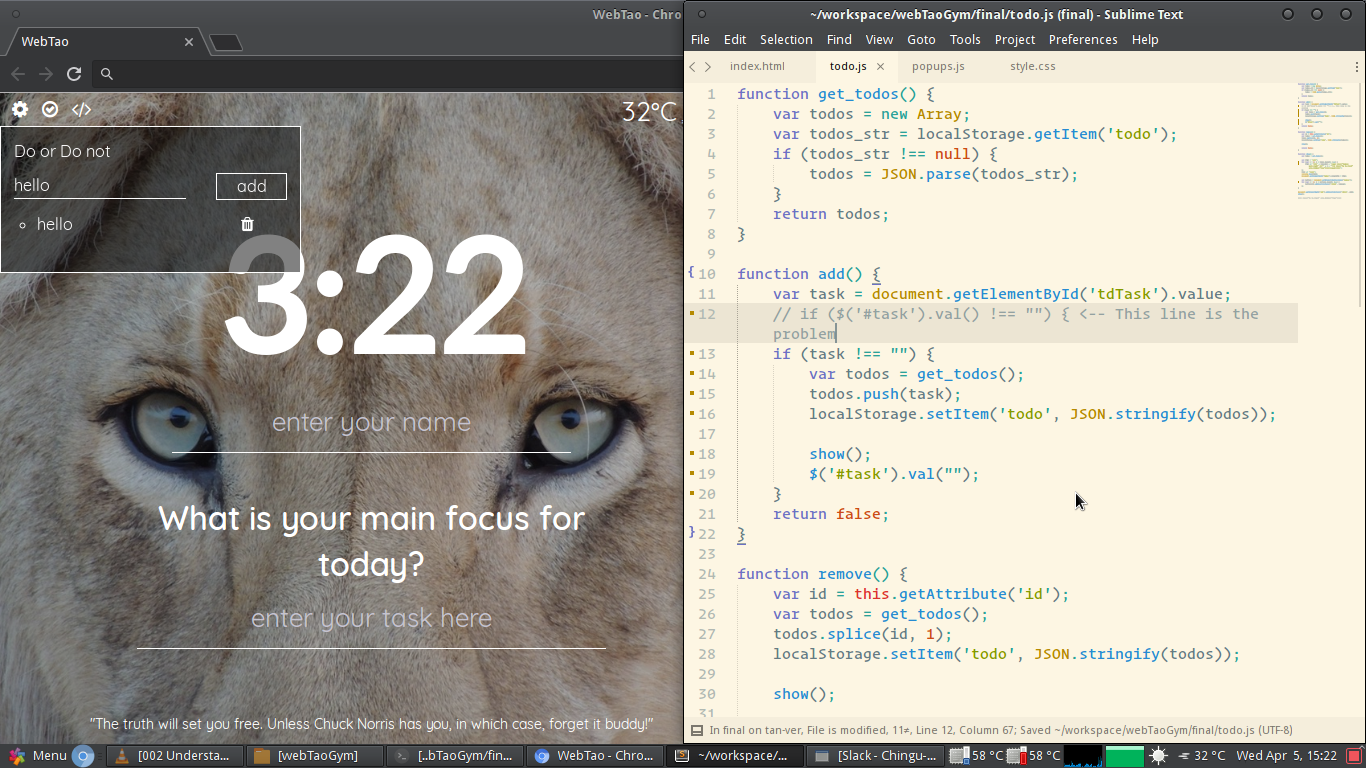Switch to the ~/workspace Sublime taskbar window
The width and height of the screenshot is (1366, 768).
(x=735, y=756)
